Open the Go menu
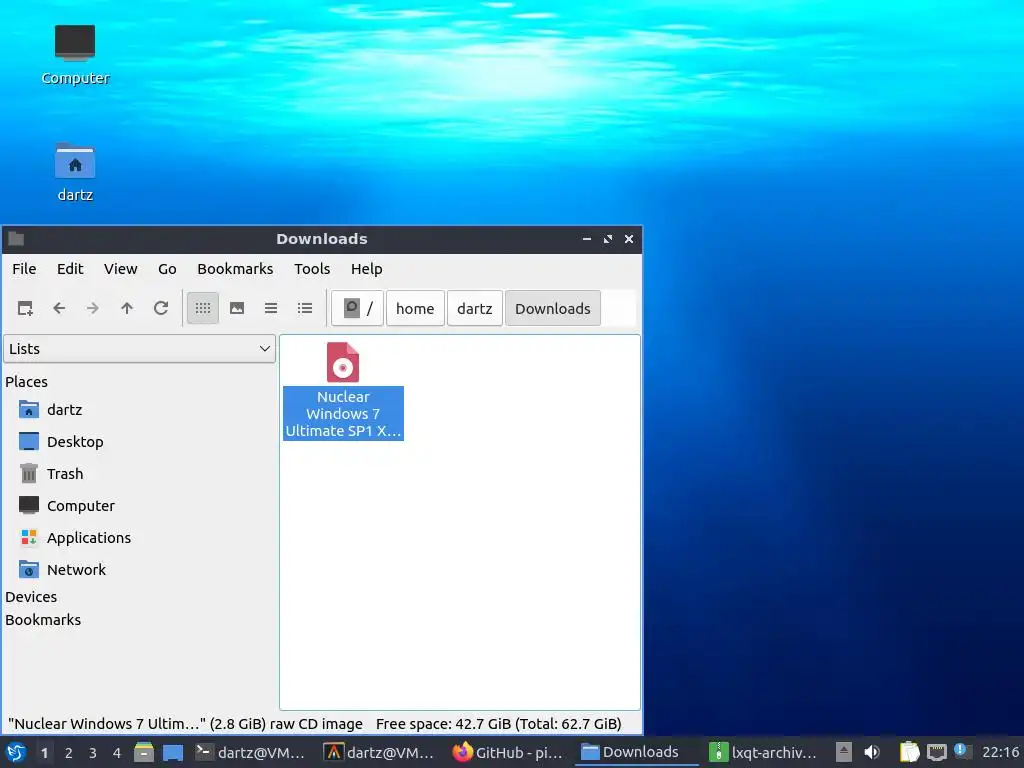The width and height of the screenshot is (1024, 768). (x=167, y=269)
